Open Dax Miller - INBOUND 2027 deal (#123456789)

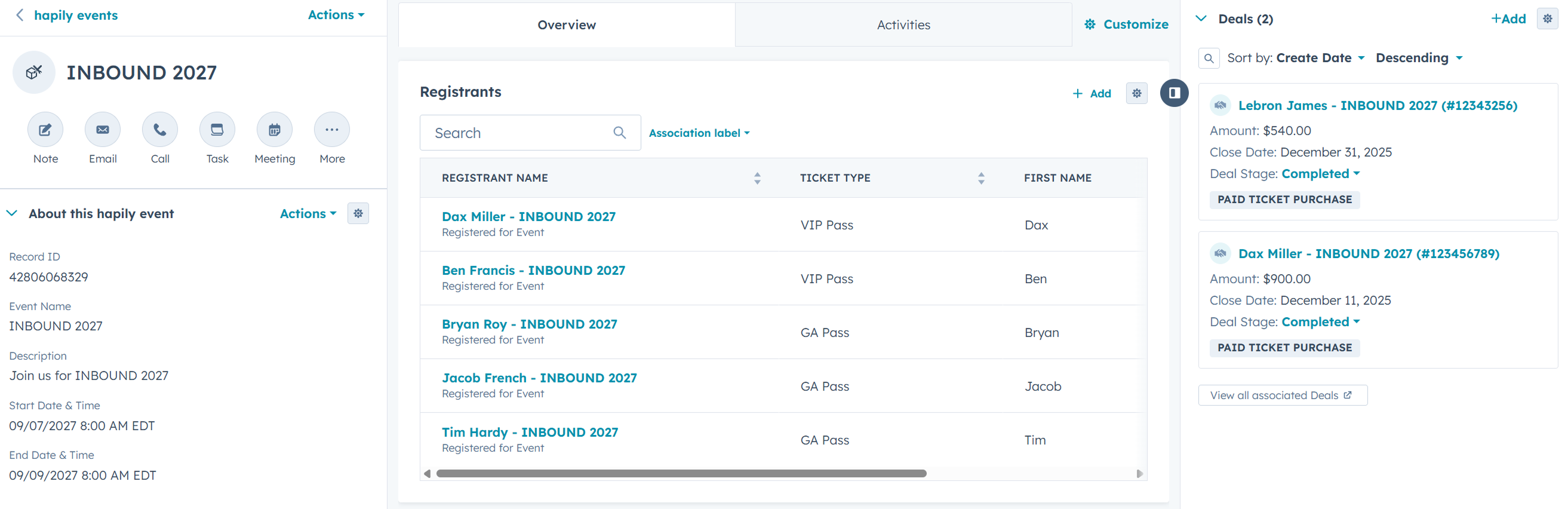(x=1369, y=253)
